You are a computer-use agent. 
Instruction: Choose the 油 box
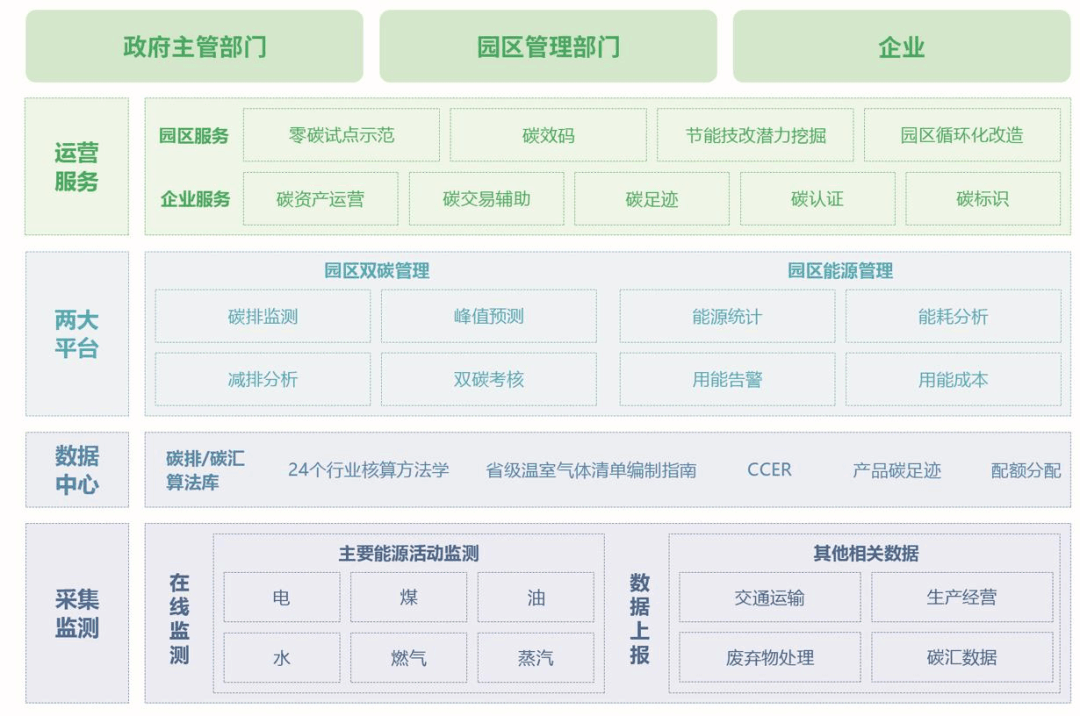coord(536,597)
